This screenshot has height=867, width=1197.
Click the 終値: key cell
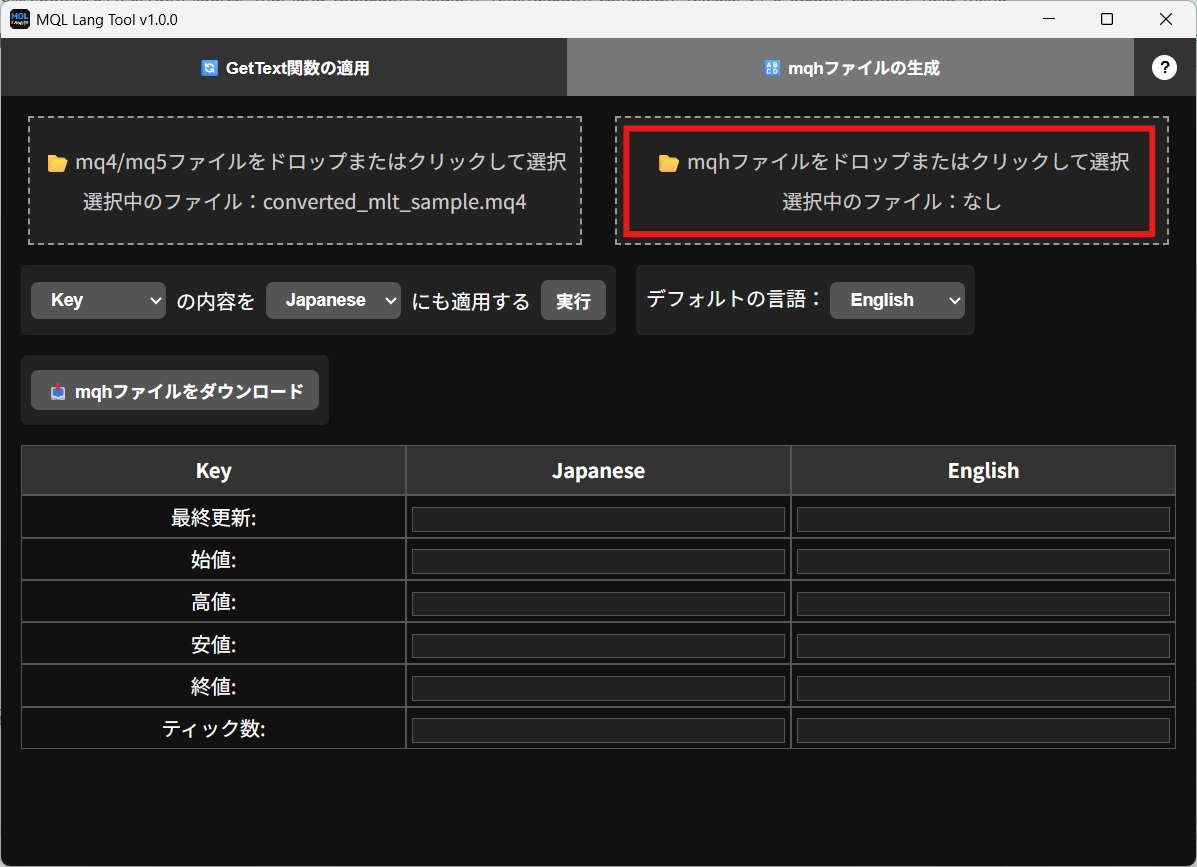(x=214, y=686)
